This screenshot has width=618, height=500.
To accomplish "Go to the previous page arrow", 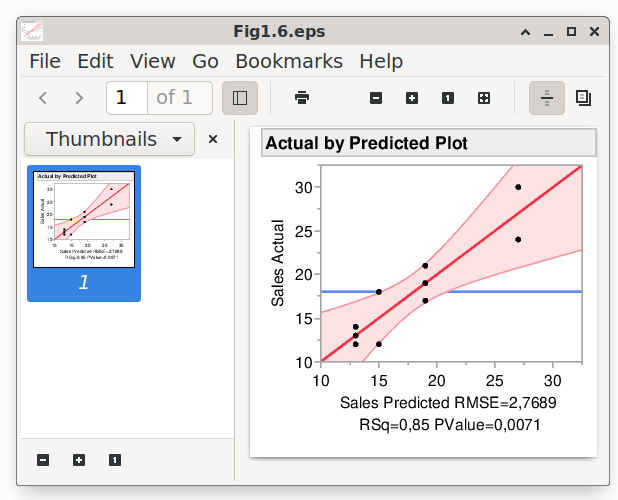I will pos(43,98).
